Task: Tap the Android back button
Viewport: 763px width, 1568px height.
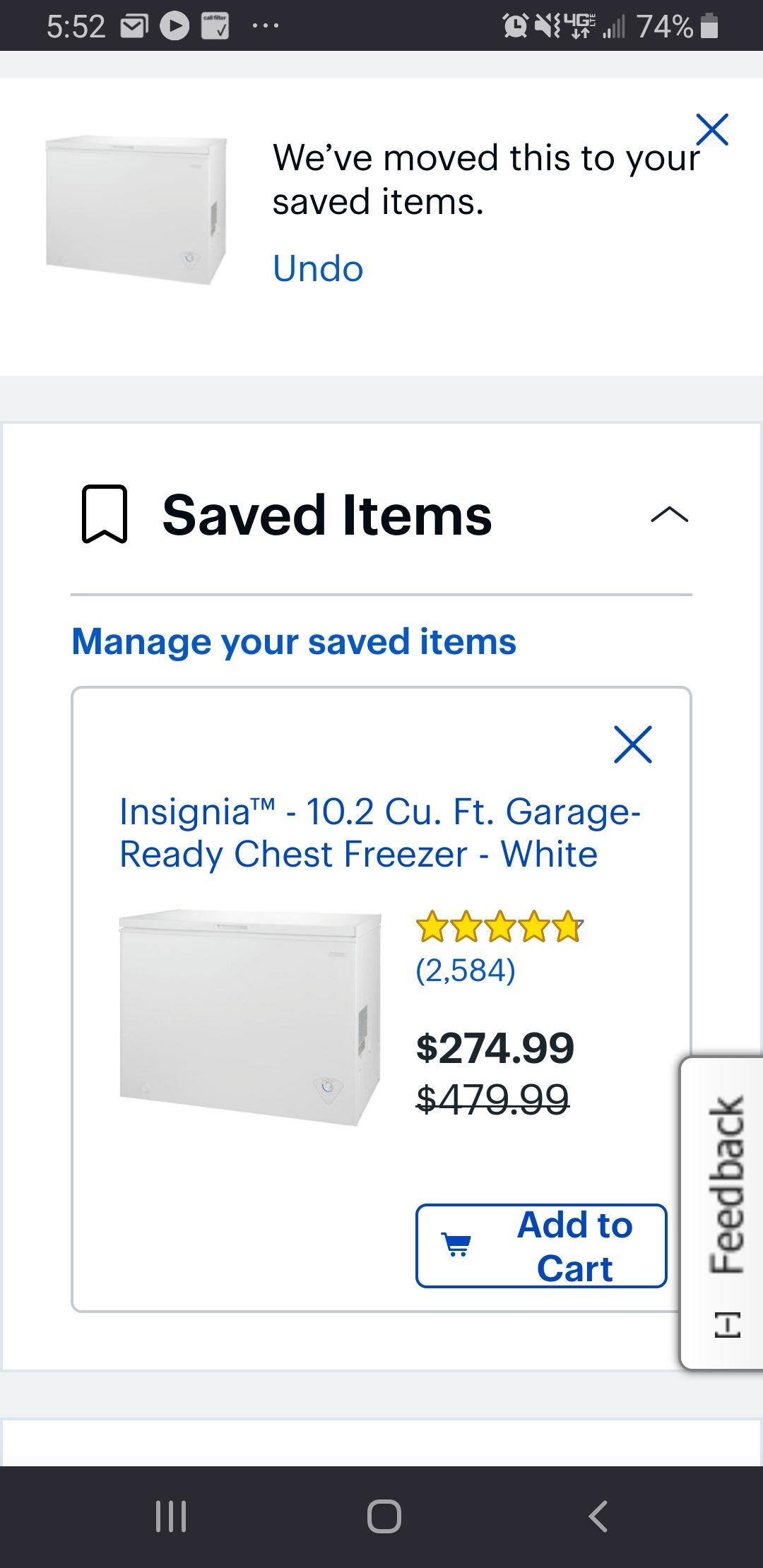Action: tap(598, 1516)
